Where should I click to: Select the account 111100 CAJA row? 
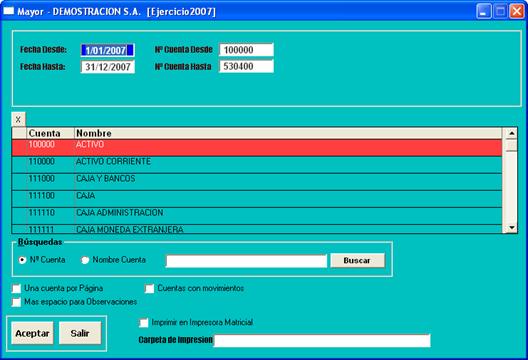pos(257,199)
